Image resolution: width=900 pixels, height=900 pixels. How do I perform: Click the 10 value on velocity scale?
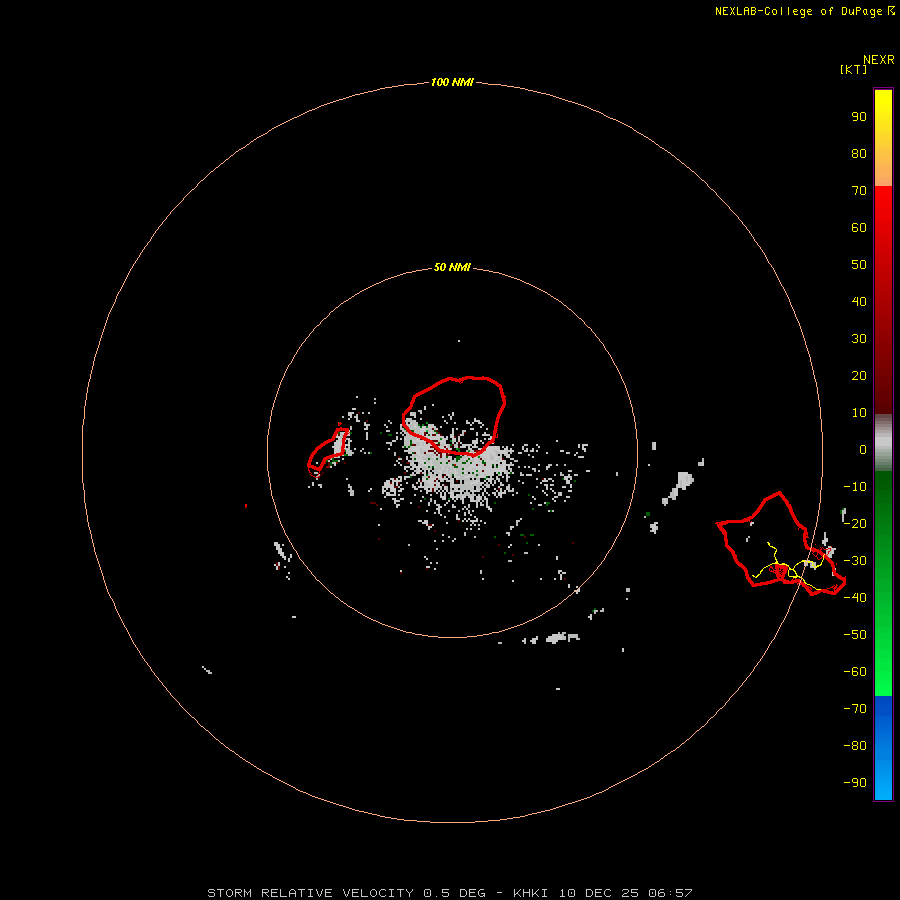pos(859,413)
